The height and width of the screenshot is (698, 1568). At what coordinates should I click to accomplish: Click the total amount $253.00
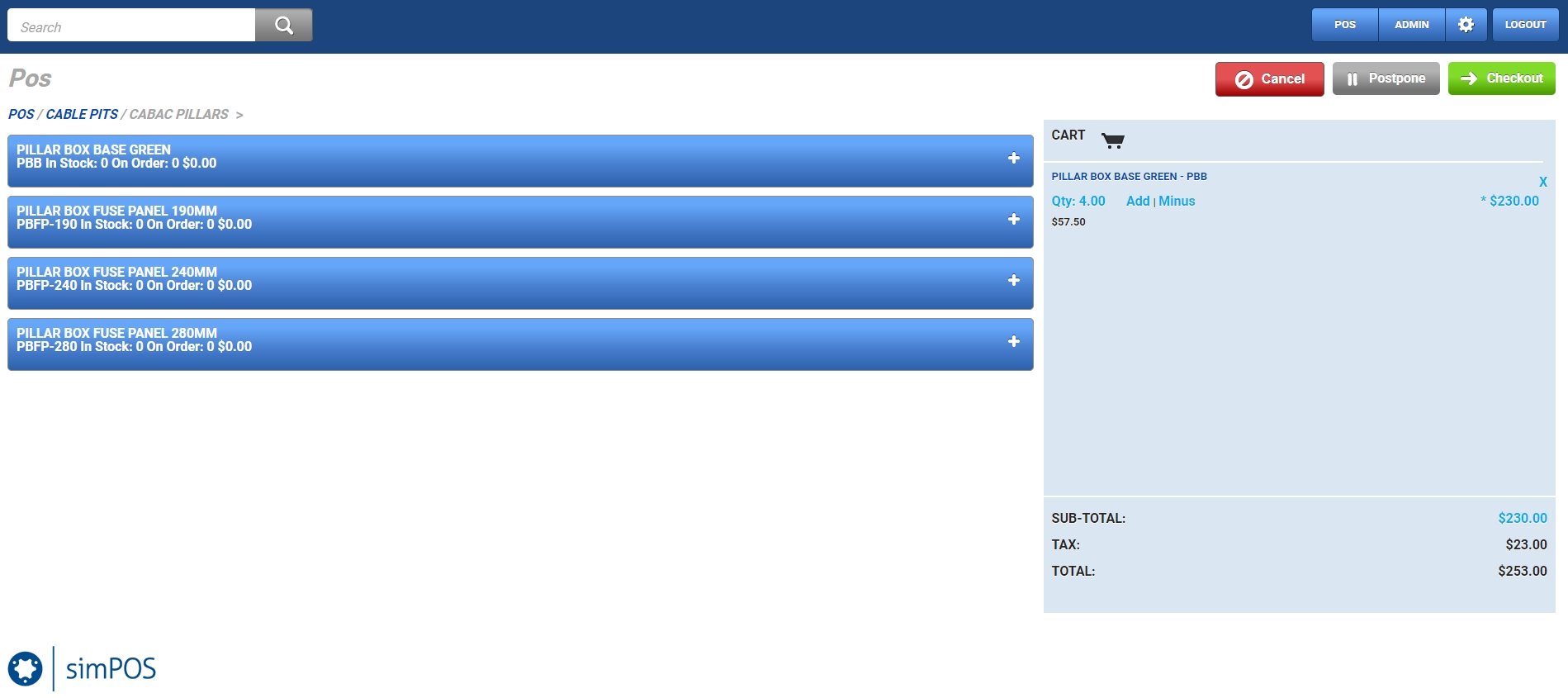tap(1523, 571)
